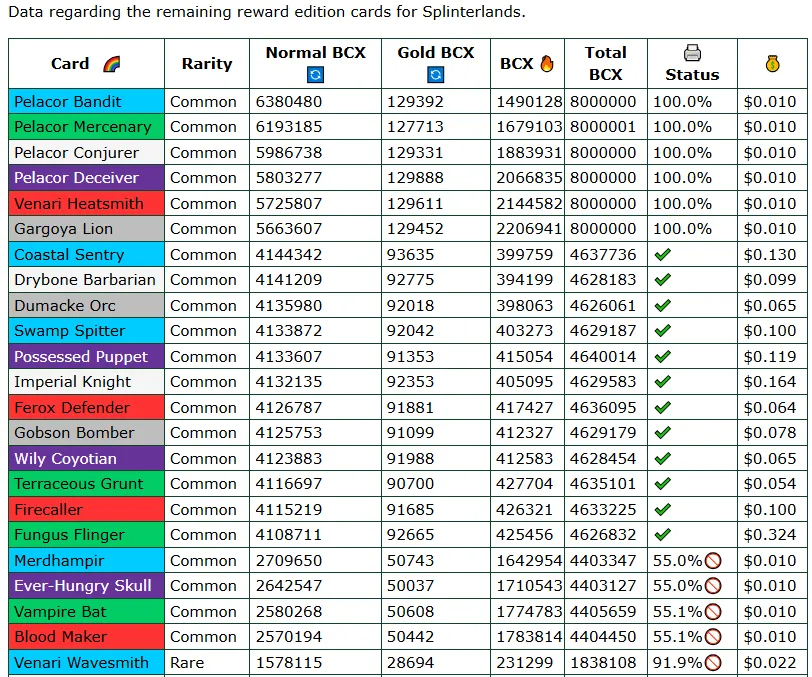Click the $0.324 price for Fungus Flinger
The image size is (812, 677).
(x=770, y=535)
